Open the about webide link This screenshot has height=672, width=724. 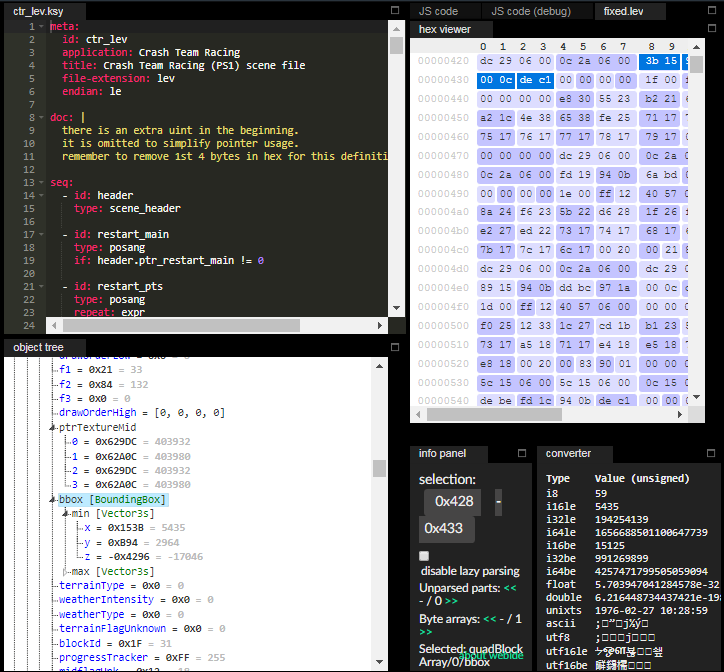pyautogui.click(x=491, y=656)
